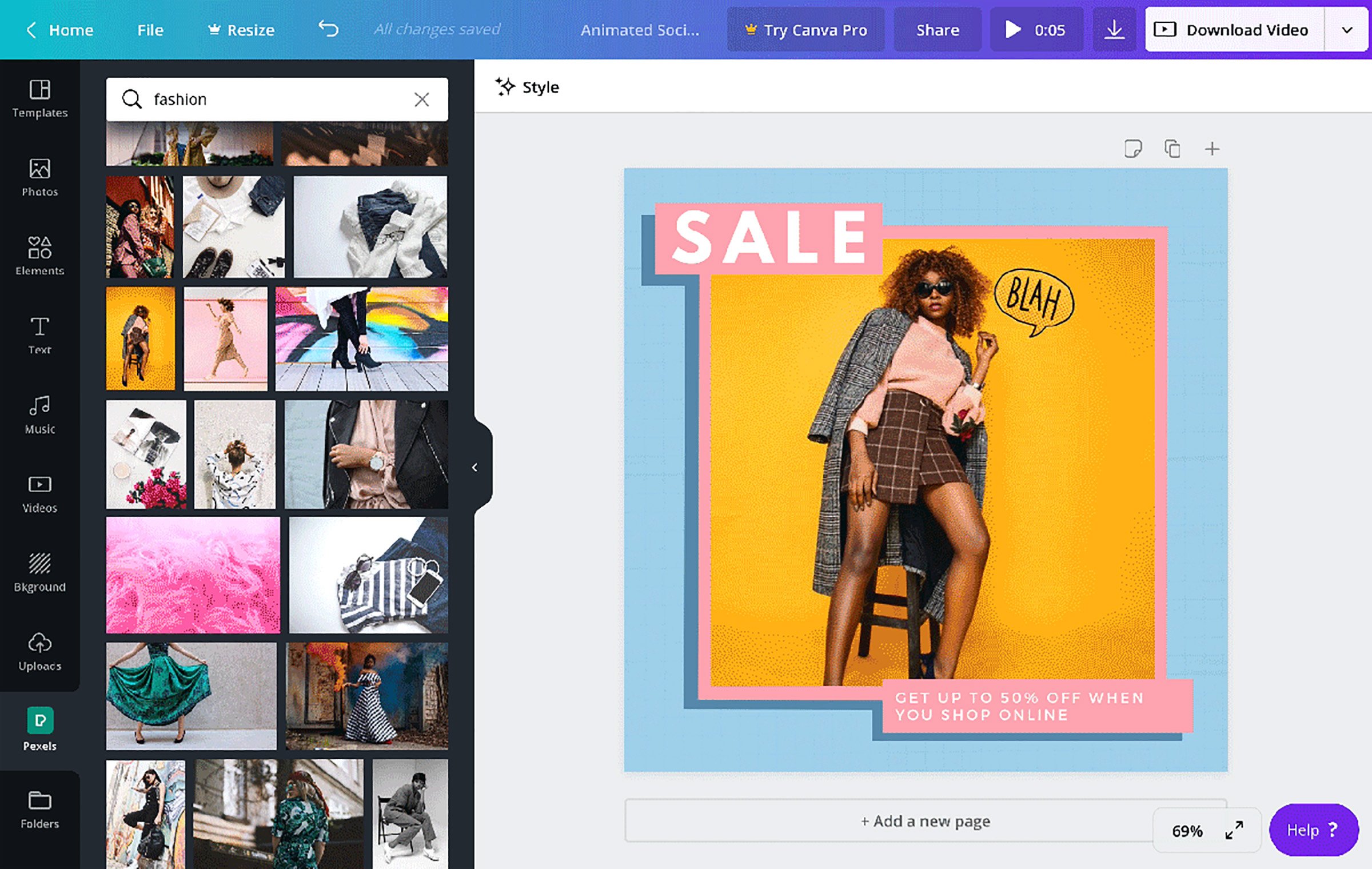Toggle Pexels source at bottom sidebar

click(x=40, y=729)
